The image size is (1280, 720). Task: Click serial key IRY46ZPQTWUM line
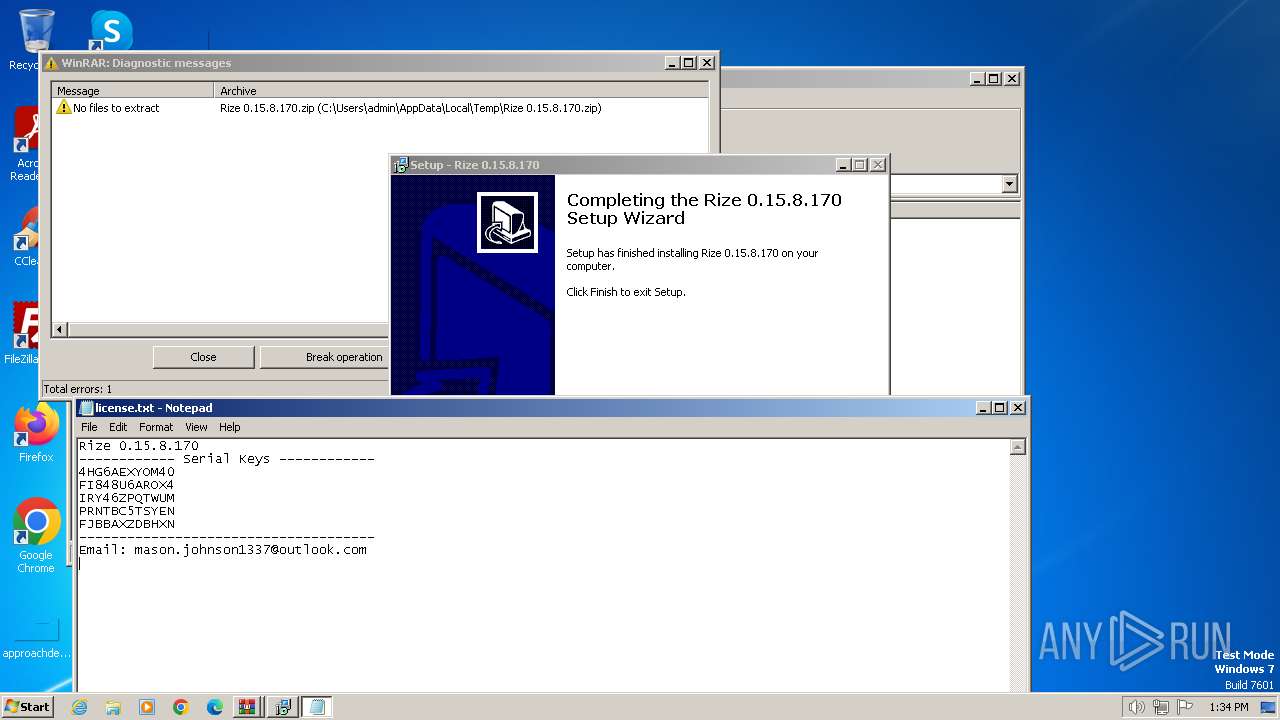[x=127, y=498]
